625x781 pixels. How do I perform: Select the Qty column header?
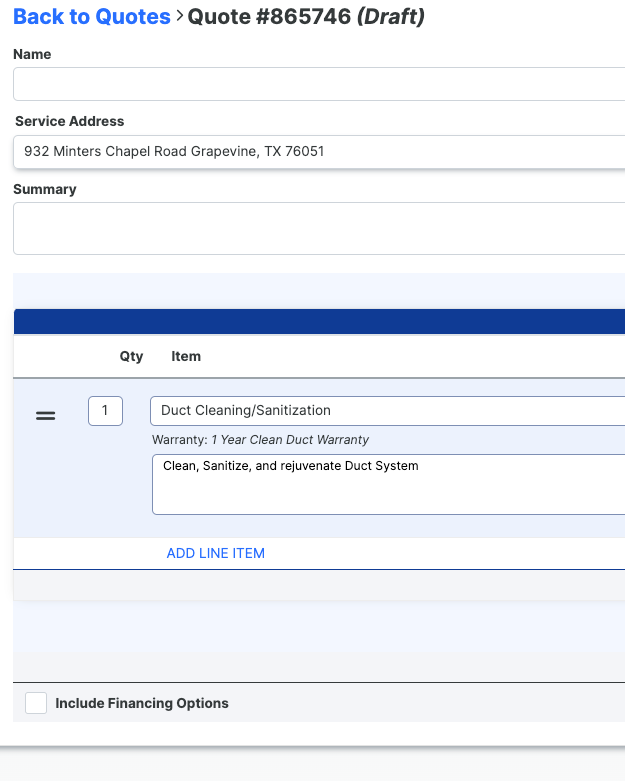click(131, 357)
